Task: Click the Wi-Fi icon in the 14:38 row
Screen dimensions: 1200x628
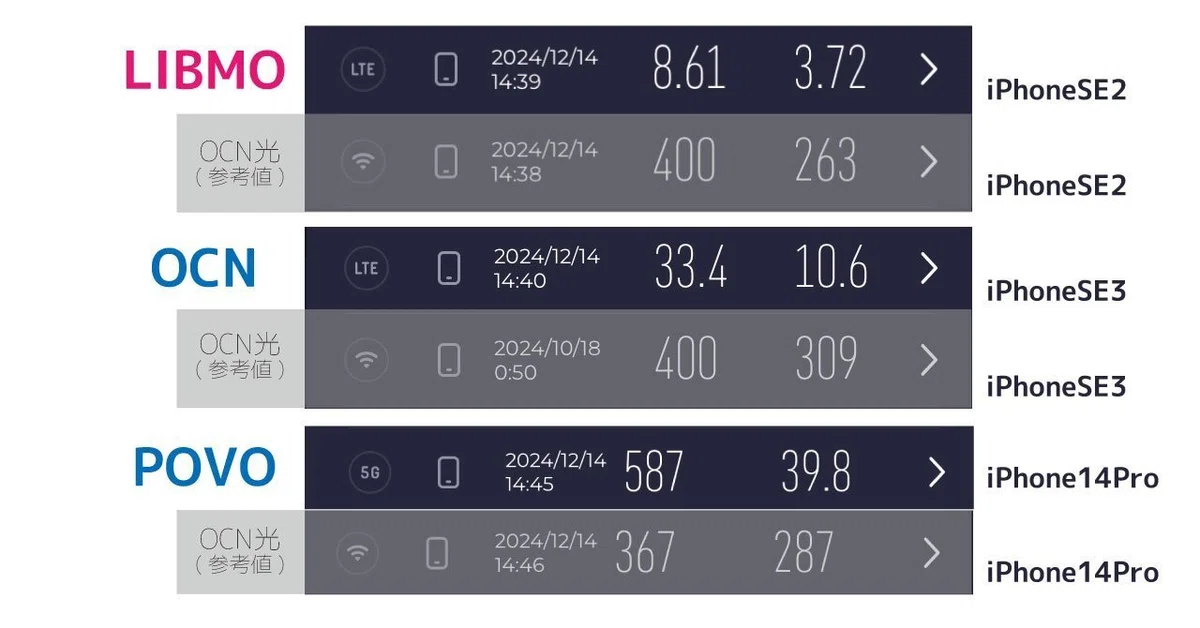Action: (x=362, y=162)
